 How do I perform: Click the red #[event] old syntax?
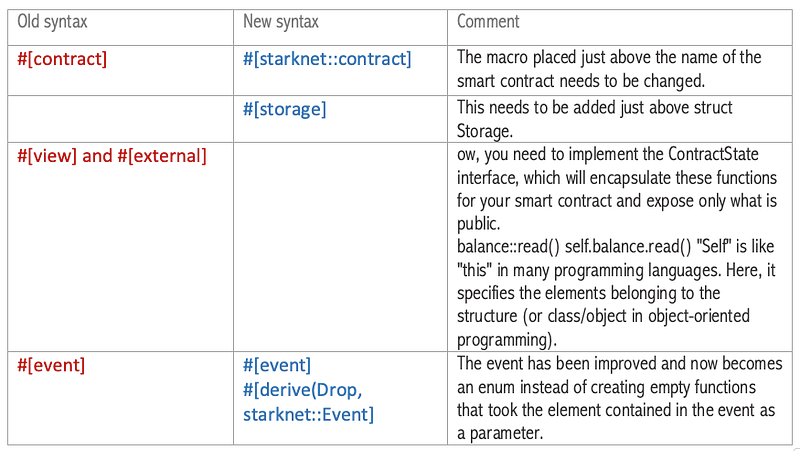coord(51,365)
